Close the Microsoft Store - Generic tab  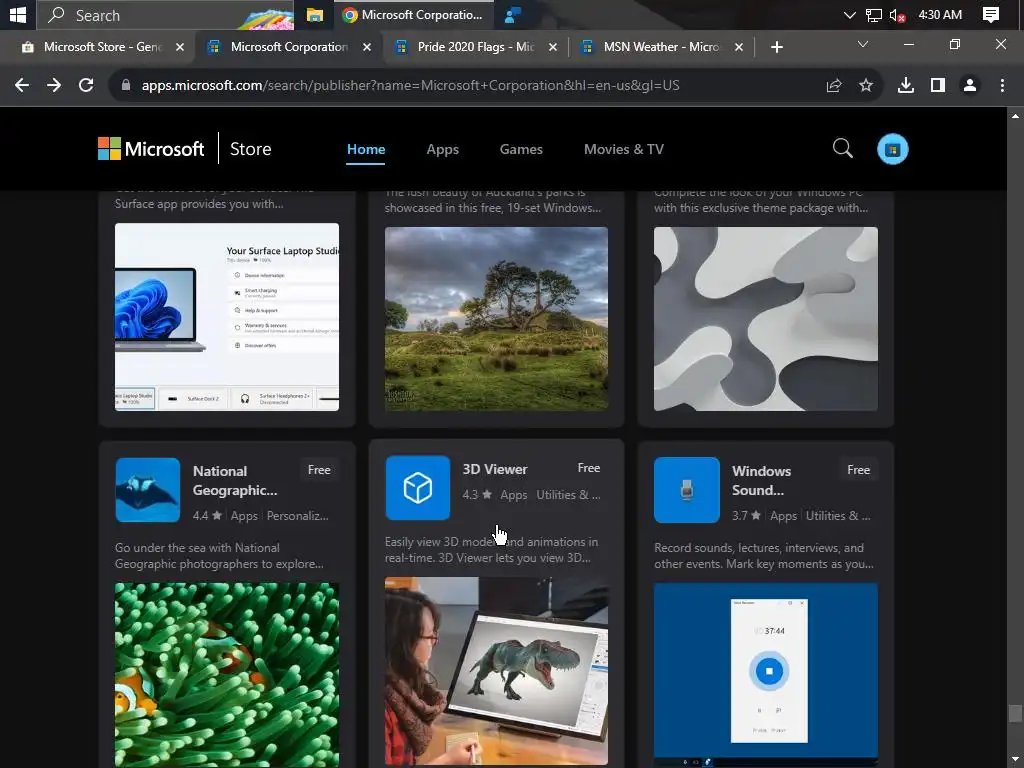pos(180,47)
